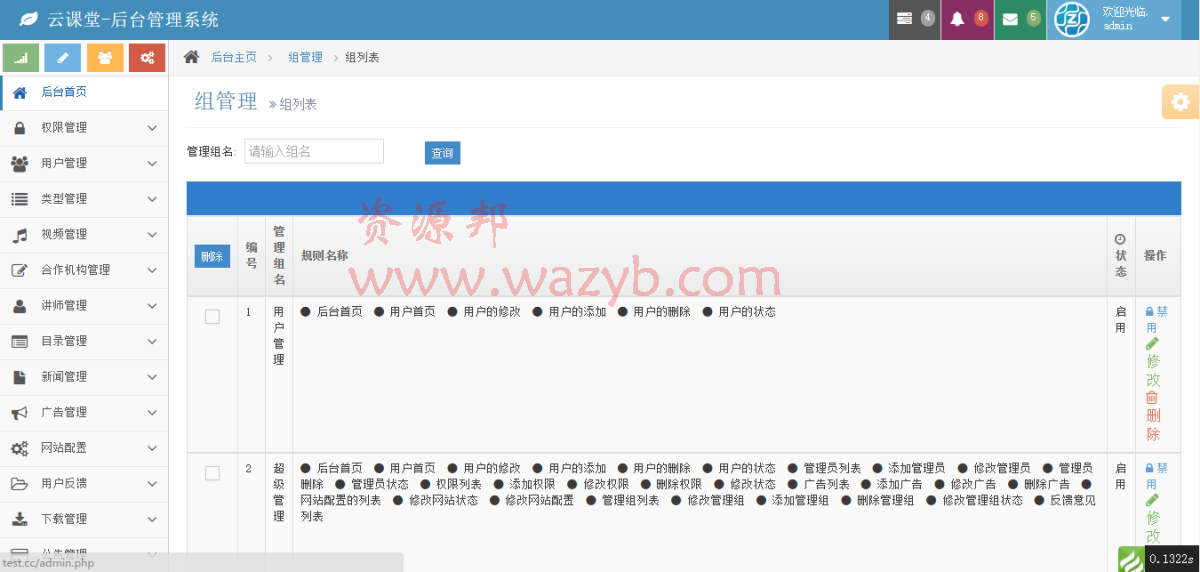Image resolution: width=1200 pixels, height=572 pixels.
Task: Click the leaf logo in the header
Action: click(30, 19)
